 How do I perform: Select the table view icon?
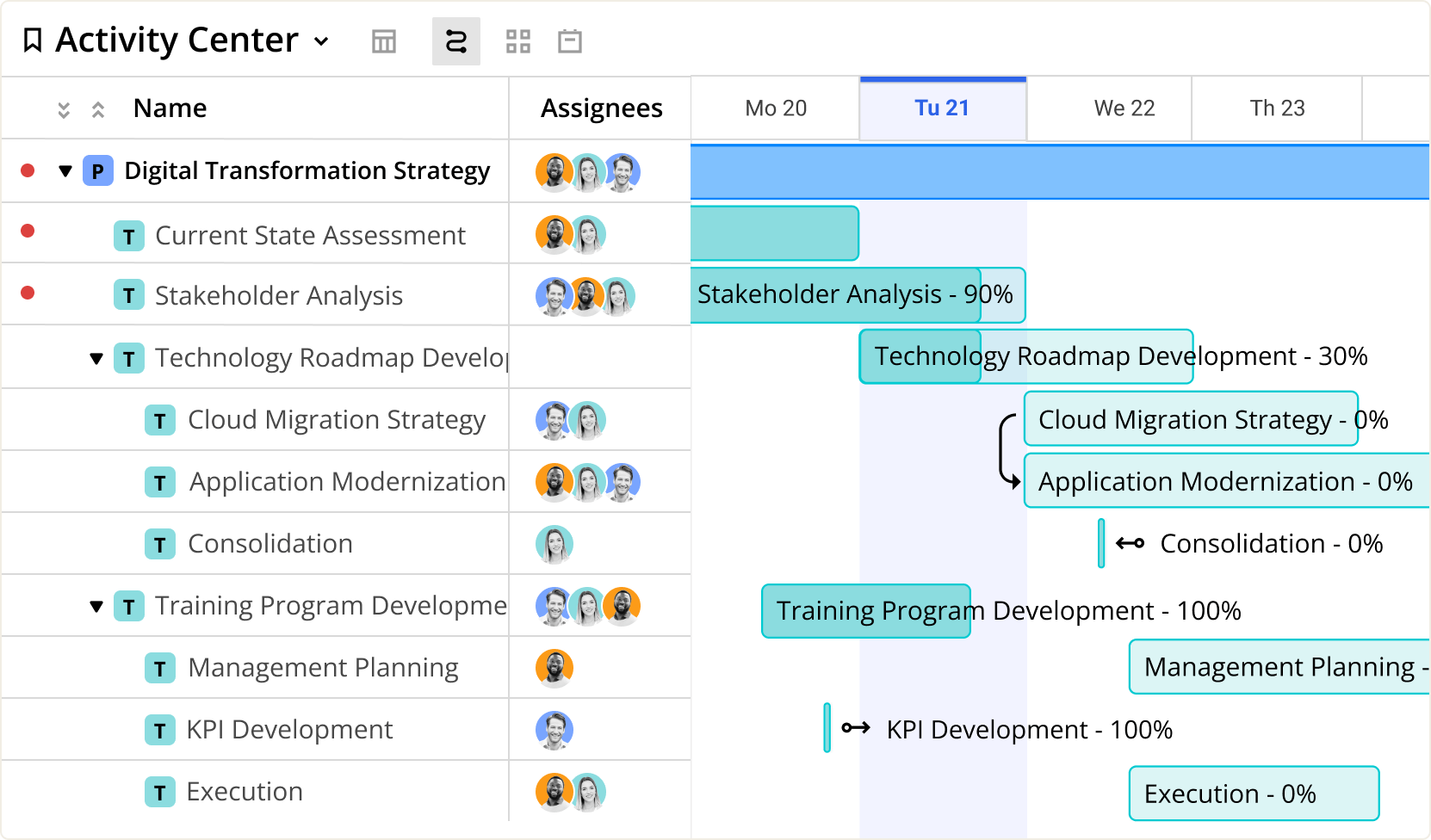click(384, 40)
